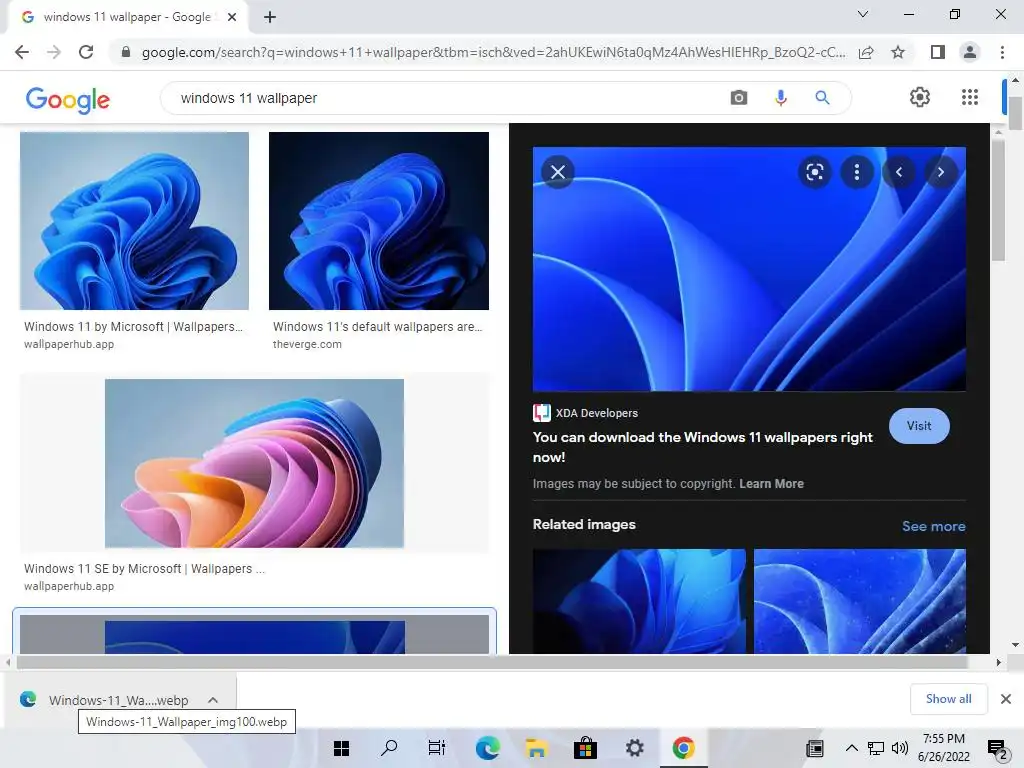
Task: Click Show all downloads
Action: (x=948, y=699)
